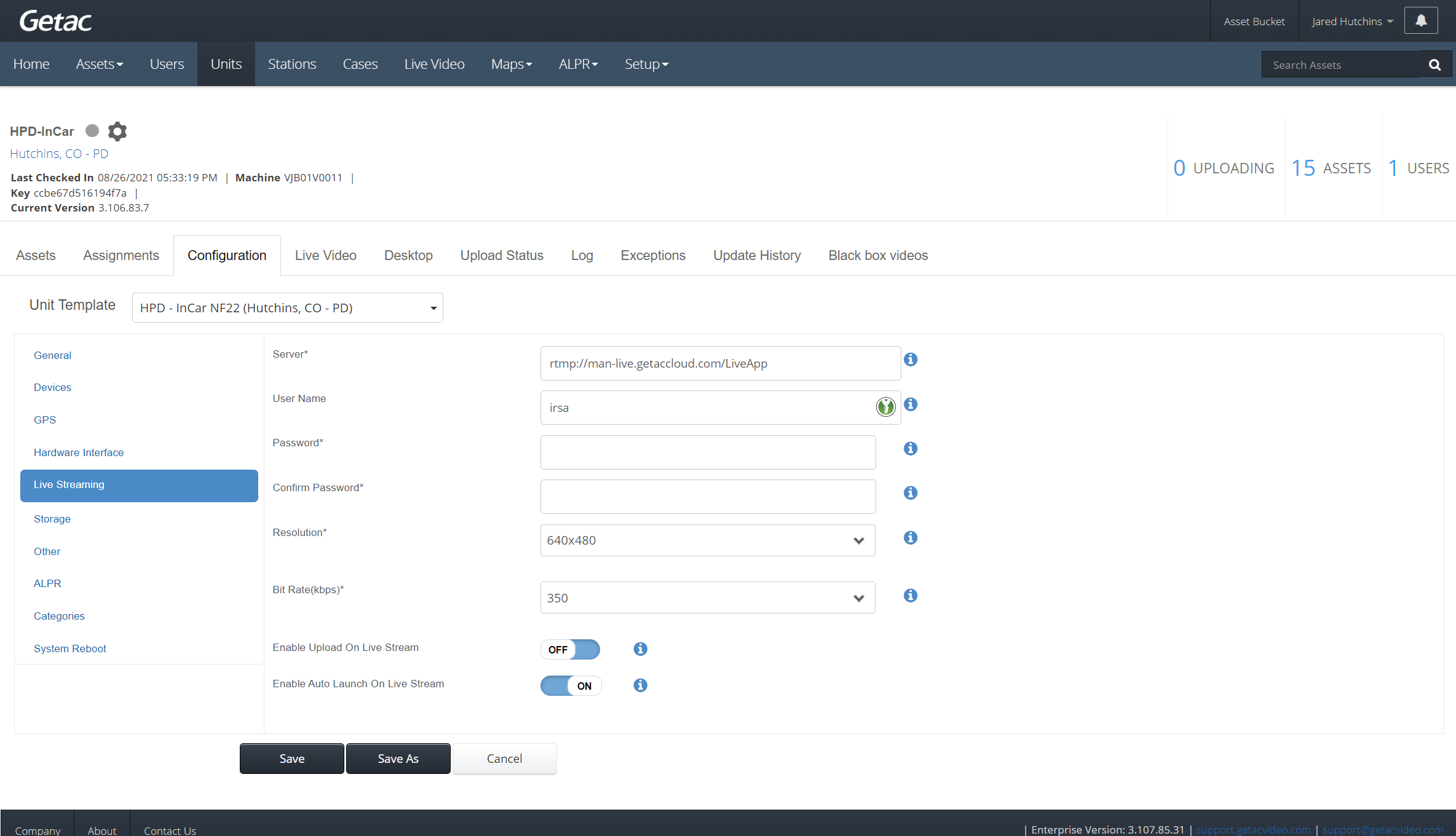Screen dimensions: 1456x836
Task: Switch to the Exceptions tab
Action: [653, 256]
